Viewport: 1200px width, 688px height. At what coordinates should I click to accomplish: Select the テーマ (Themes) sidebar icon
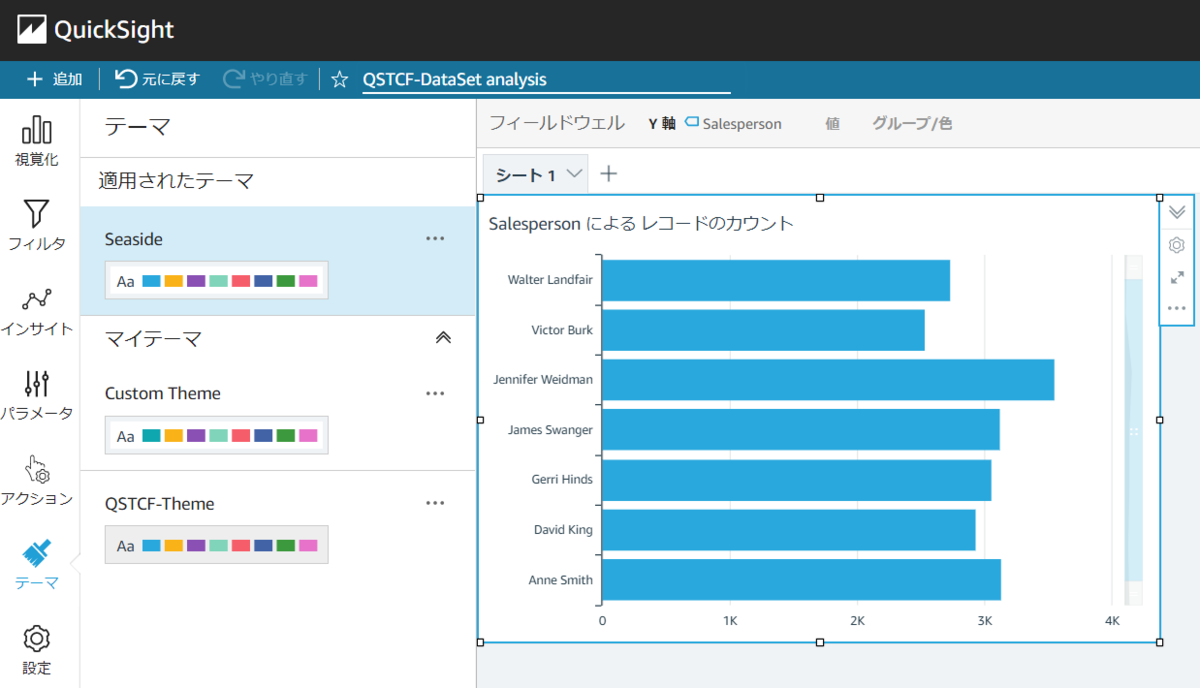pos(37,565)
